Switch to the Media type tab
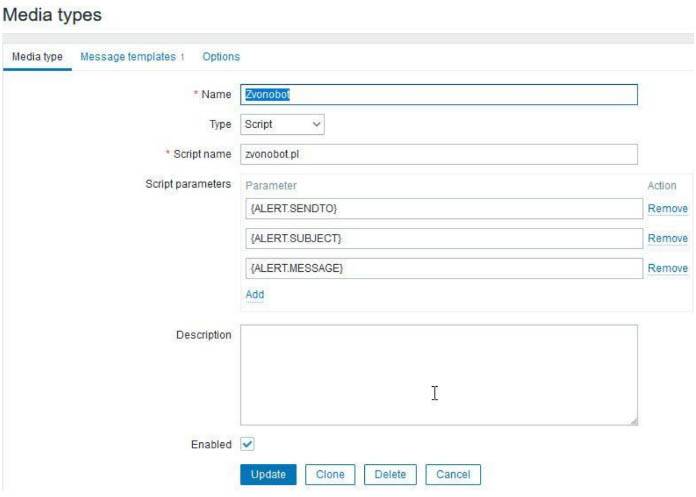Viewport: 696px width, 497px height. coord(37,57)
